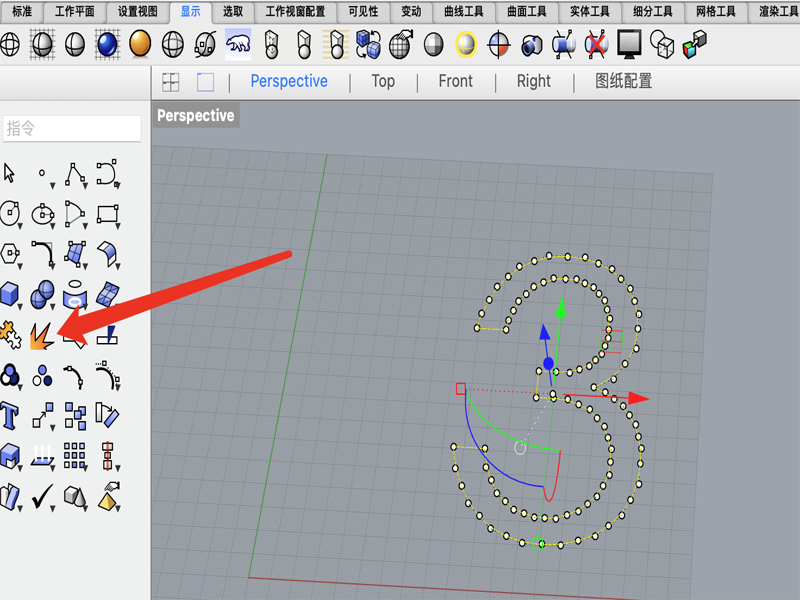Click the polar bear Arctic display icon
This screenshot has height=600, width=800.
point(238,44)
